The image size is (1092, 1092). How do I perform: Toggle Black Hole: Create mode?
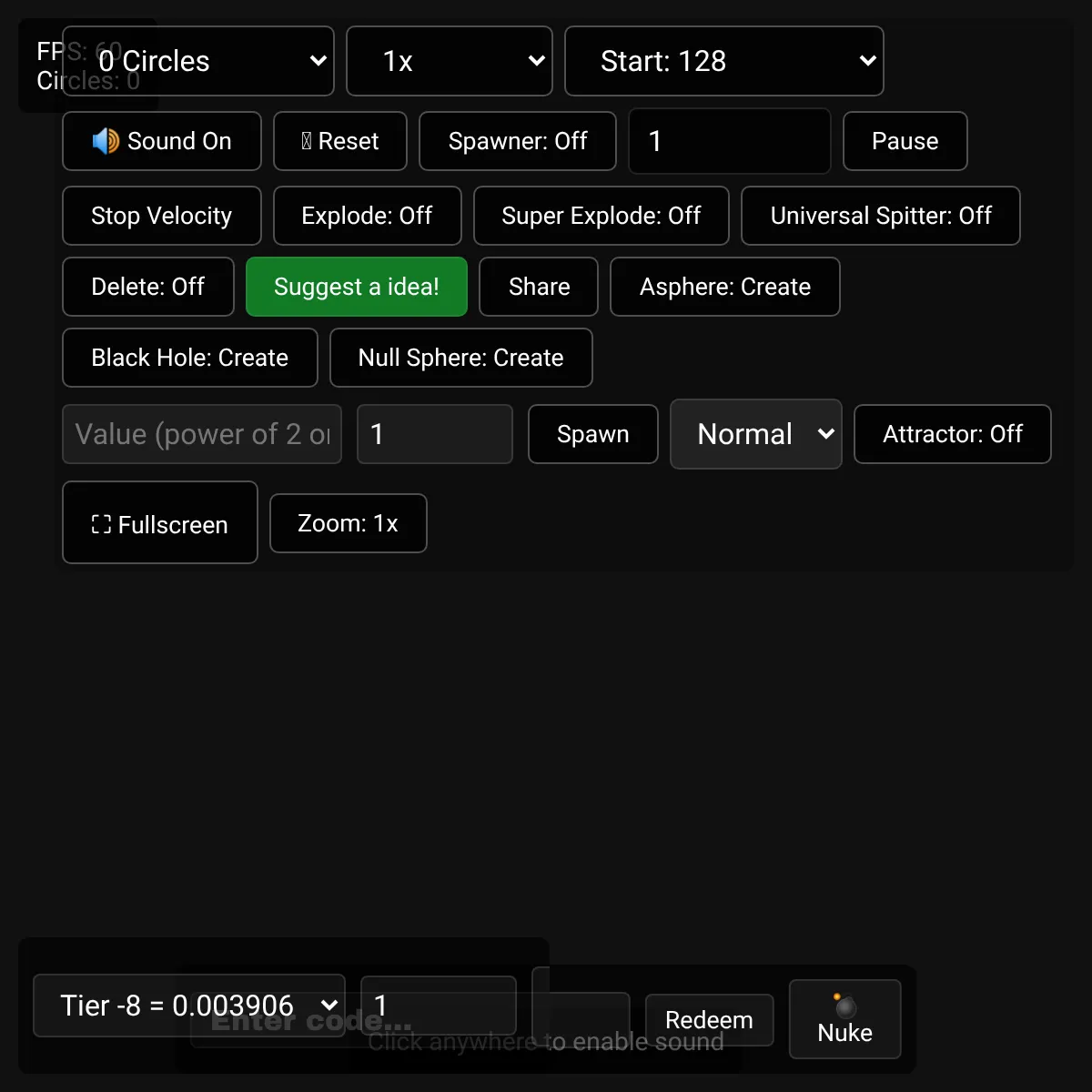pos(190,358)
